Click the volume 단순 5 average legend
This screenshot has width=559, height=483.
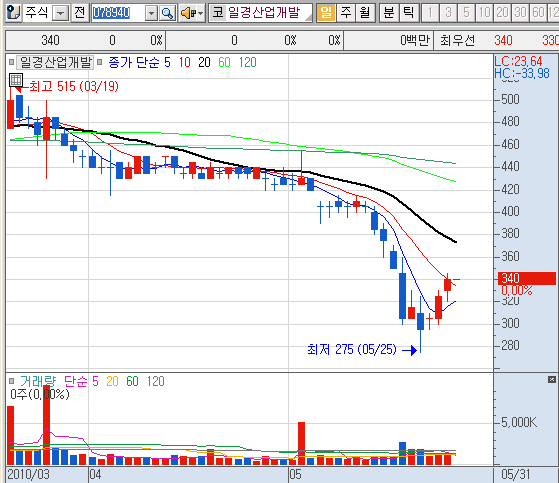81,381
